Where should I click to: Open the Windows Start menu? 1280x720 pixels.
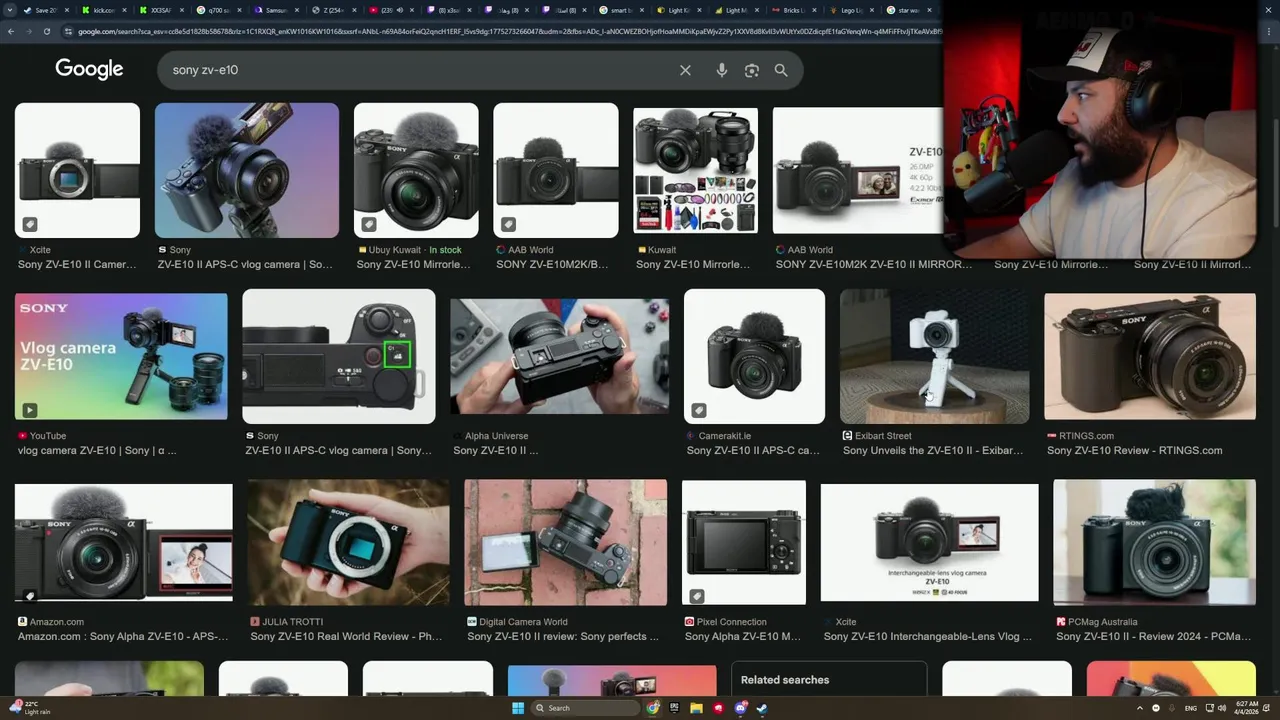pyautogui.click(x=518, y=708)
